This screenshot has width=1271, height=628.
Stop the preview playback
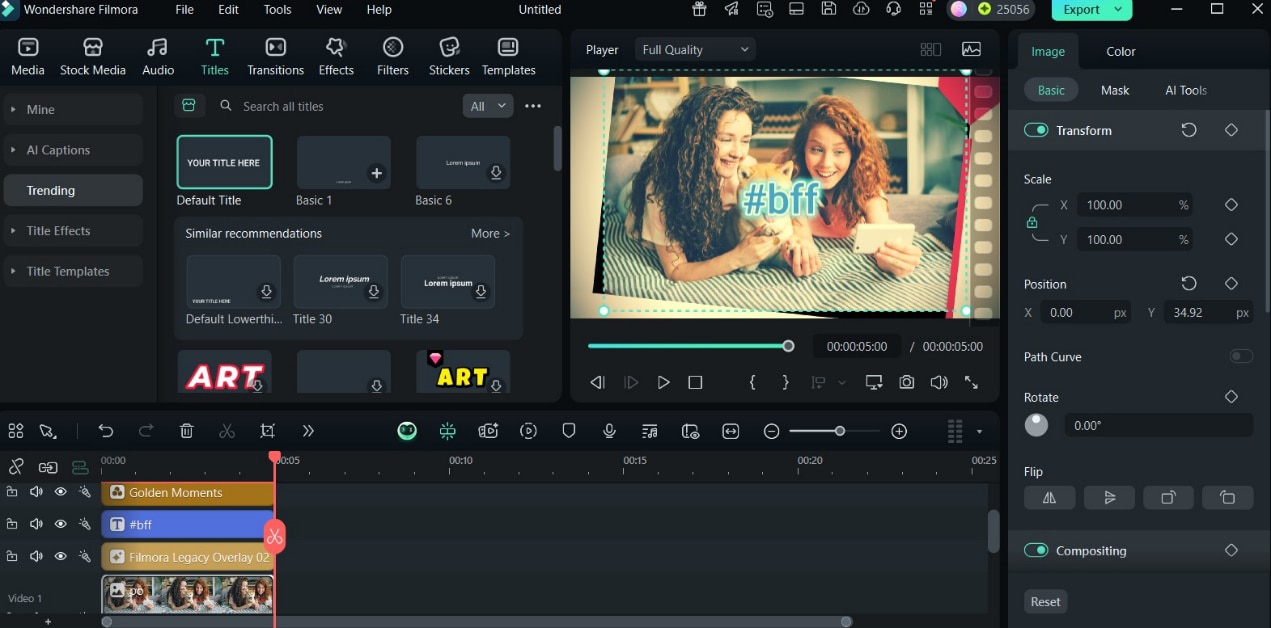(695, 382)
